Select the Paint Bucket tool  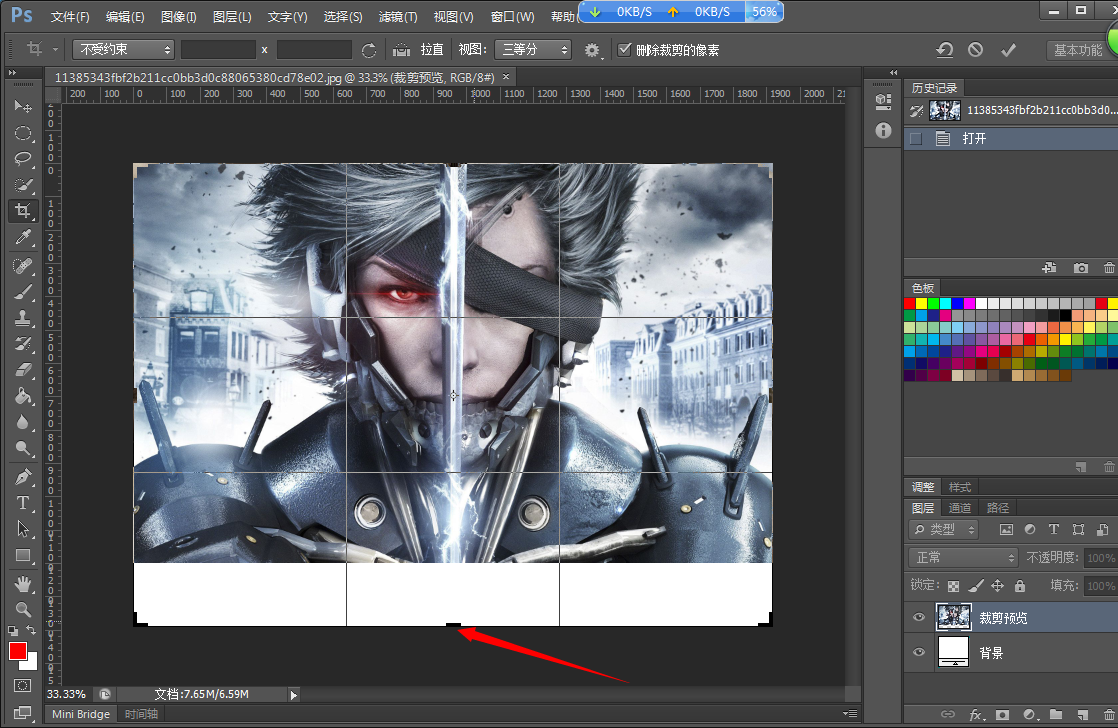tap(23, 396)
